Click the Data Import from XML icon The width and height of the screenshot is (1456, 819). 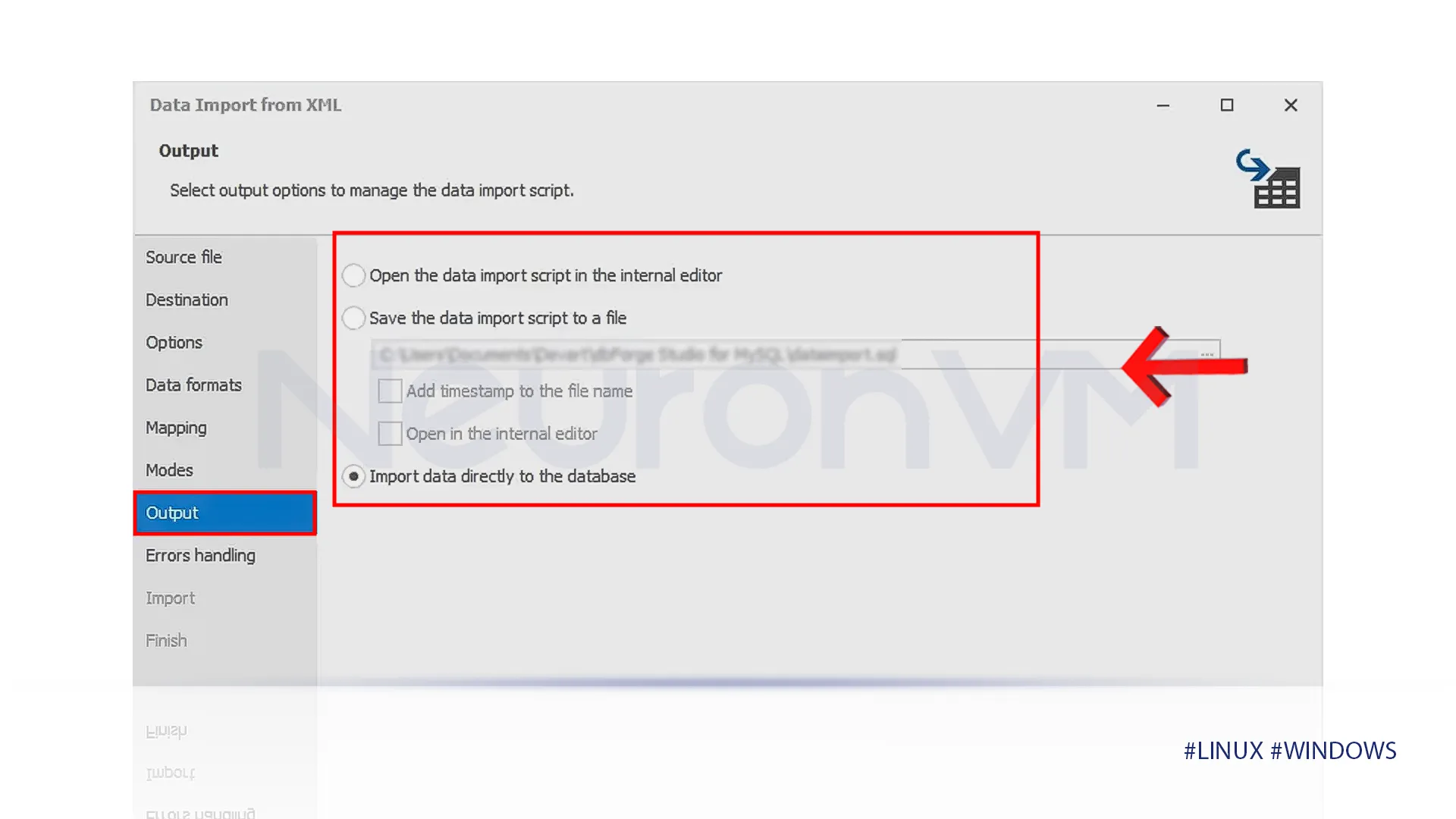point(1269,178)
